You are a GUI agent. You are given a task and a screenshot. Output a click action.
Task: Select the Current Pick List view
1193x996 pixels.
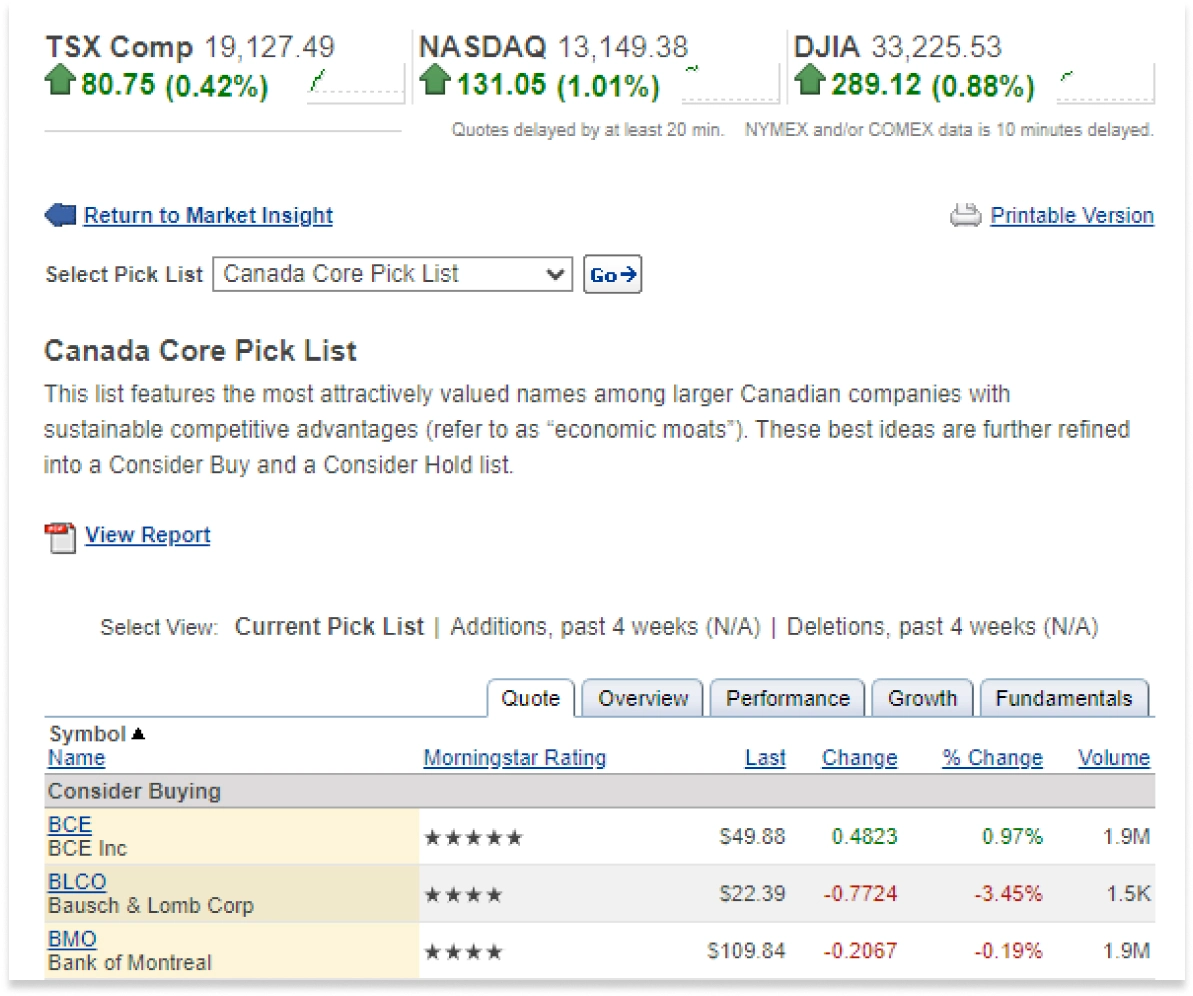329,626
